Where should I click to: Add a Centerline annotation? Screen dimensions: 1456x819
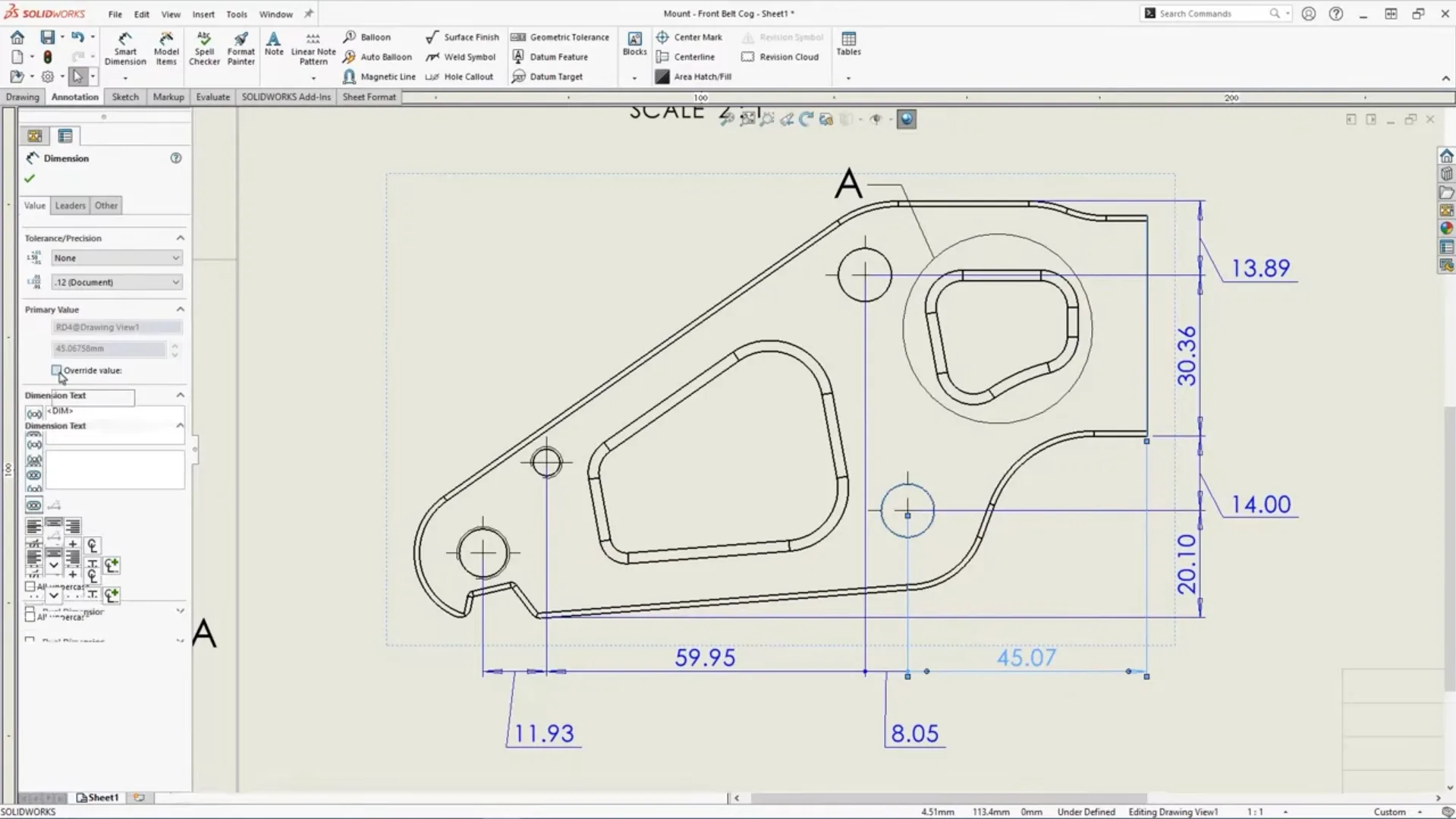pyautogui.click(x=685, y=57)
